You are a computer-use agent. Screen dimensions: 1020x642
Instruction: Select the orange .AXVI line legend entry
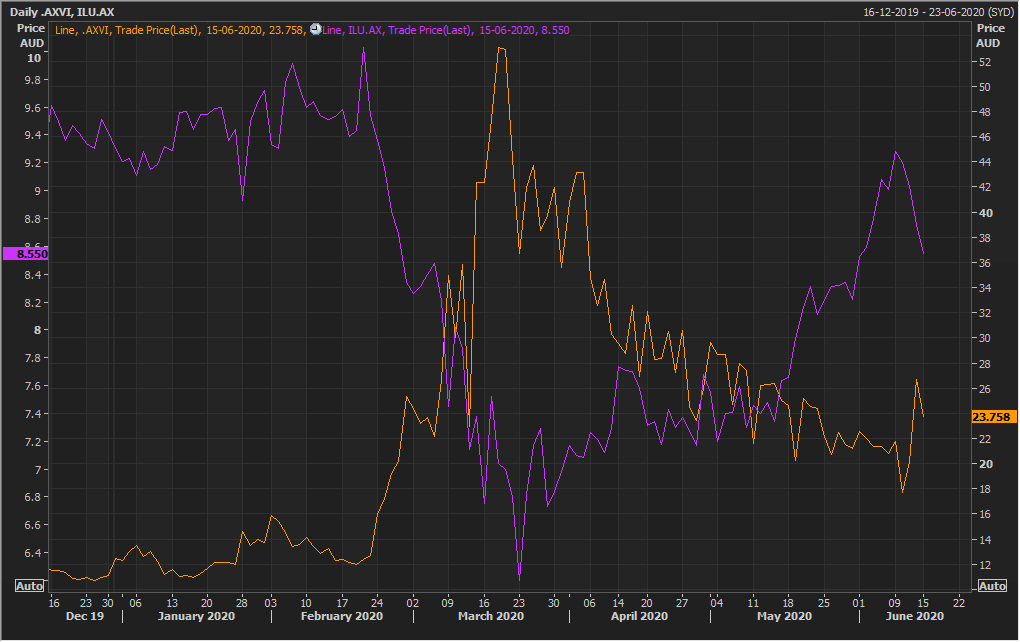click(x=180, y=30)
